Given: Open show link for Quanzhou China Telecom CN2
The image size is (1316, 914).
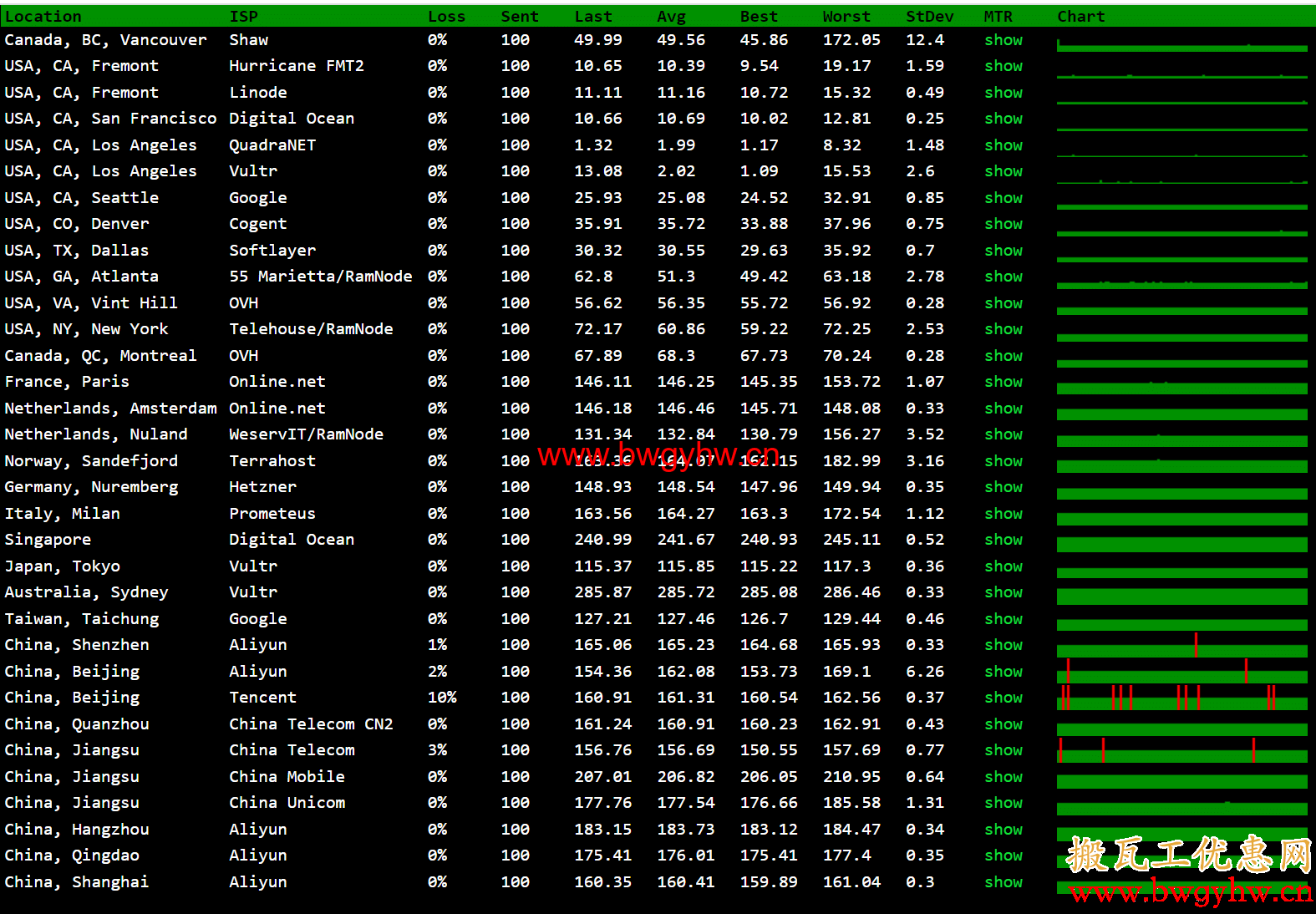Looking at the screenshot, I should tap(1004, 724).
